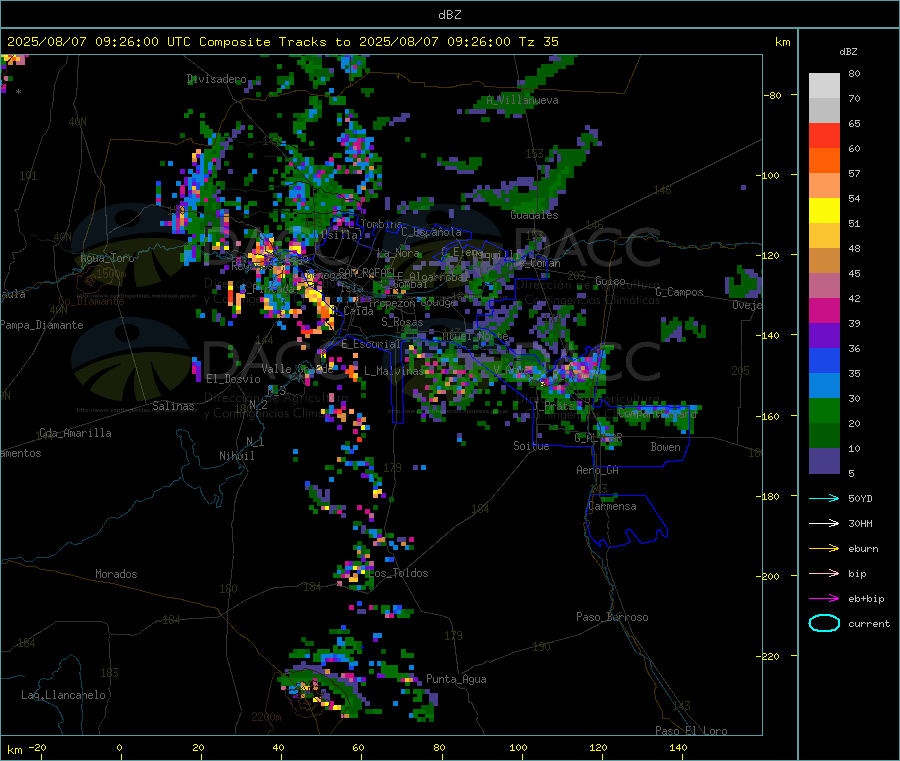Click the '100' x-axis tick label
Viewport: 900px width, 761px height.
click(x=518, y=747)
